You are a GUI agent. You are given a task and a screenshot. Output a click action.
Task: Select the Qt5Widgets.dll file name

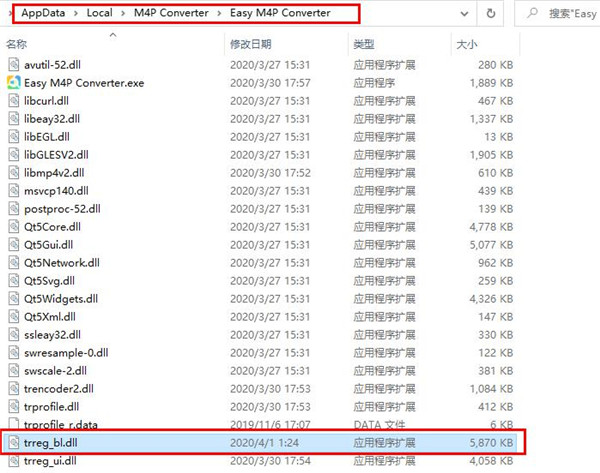click(61, 298)
